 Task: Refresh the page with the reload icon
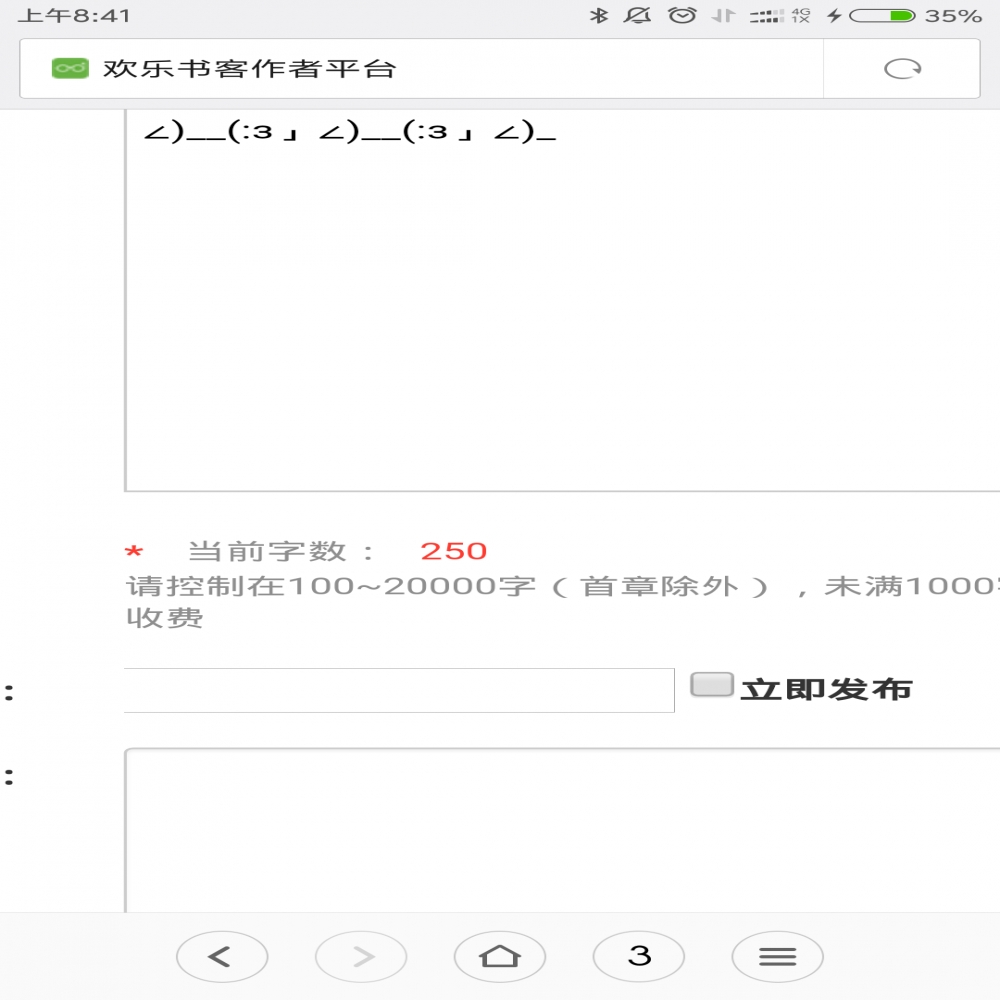[903, 68]
